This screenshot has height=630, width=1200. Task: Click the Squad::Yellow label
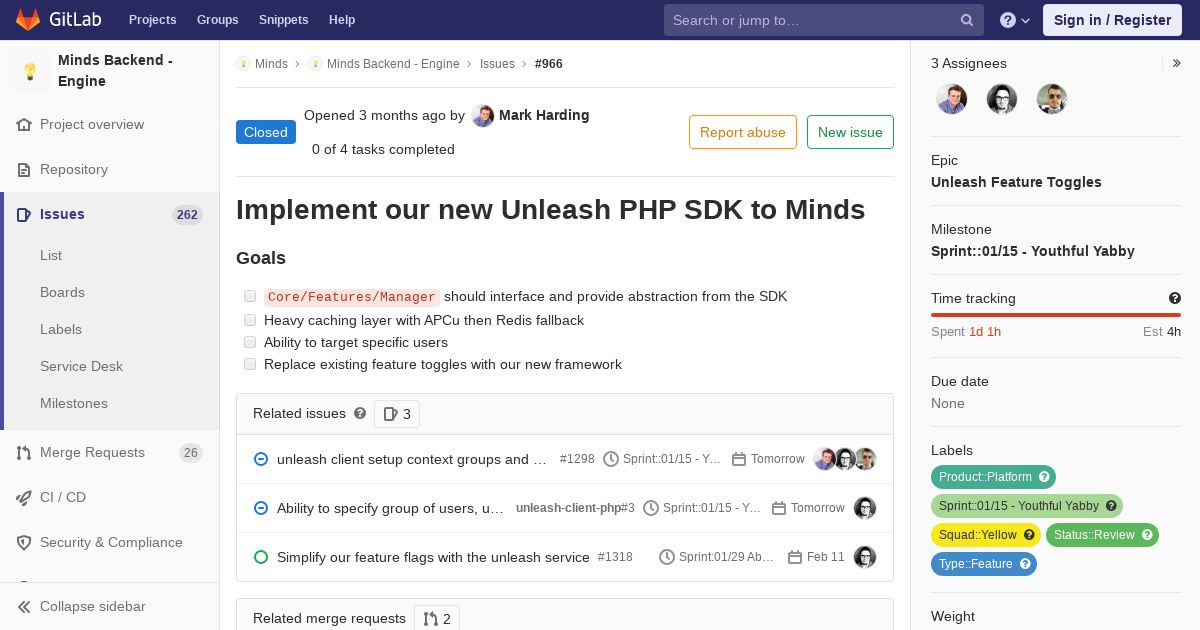pyautogui.click(x=986, y=535)
